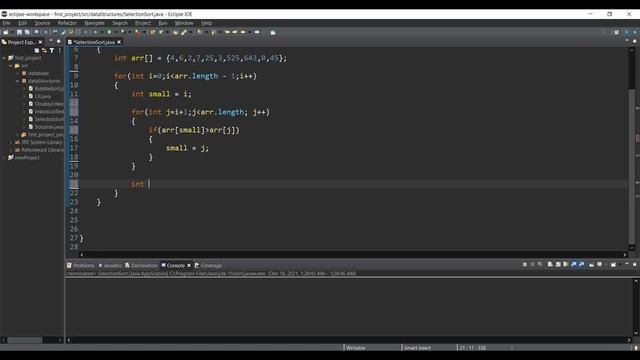Click the Display Selected Console icon
The image size is (640, 360).
point(599,264)
